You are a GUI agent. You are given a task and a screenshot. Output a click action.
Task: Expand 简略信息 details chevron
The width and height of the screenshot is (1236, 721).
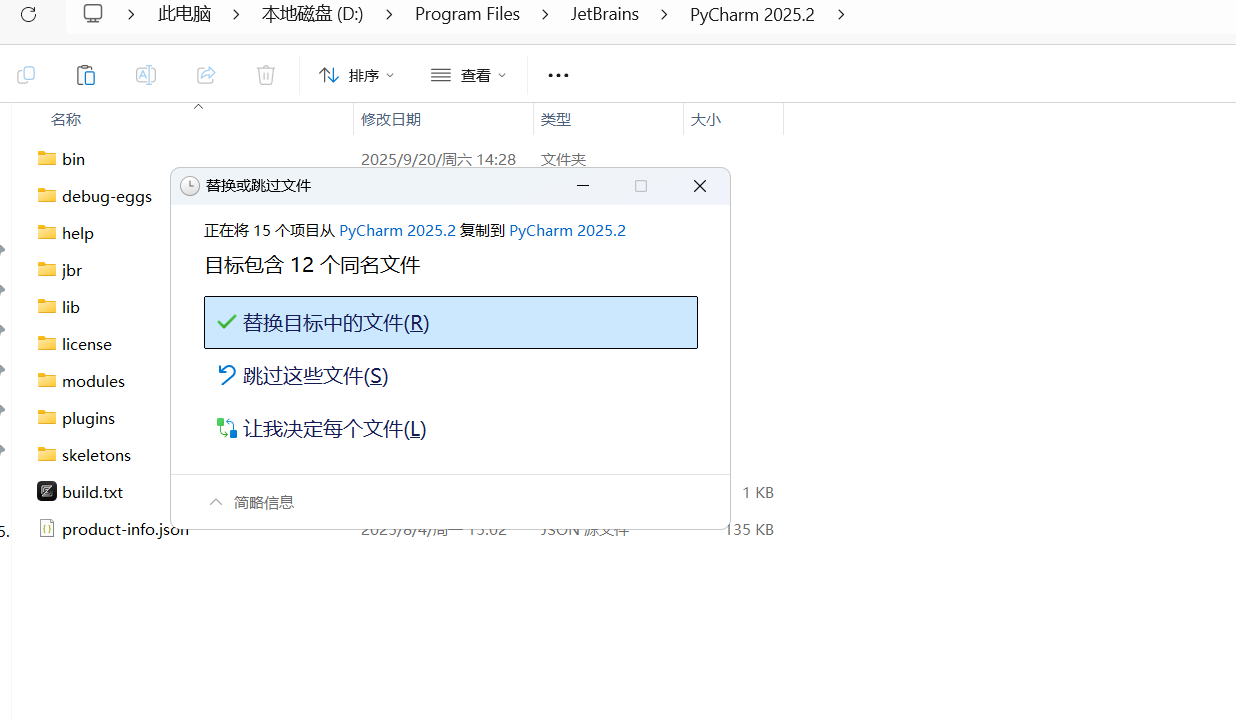pyautogui.click(x=215, y=502)
